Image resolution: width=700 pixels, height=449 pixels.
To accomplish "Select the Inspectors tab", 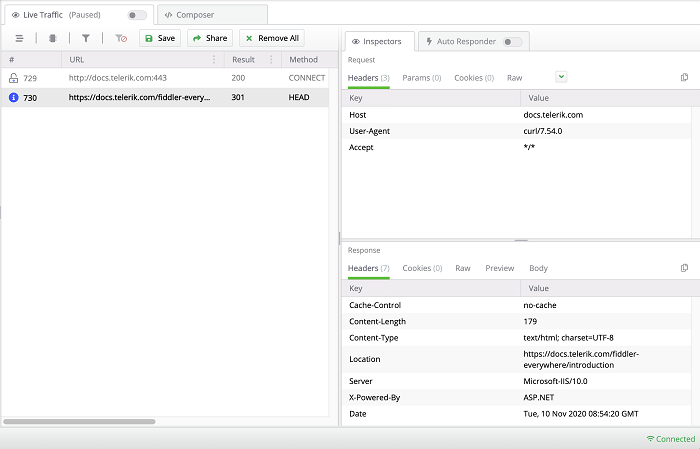I will pos(380,42).
